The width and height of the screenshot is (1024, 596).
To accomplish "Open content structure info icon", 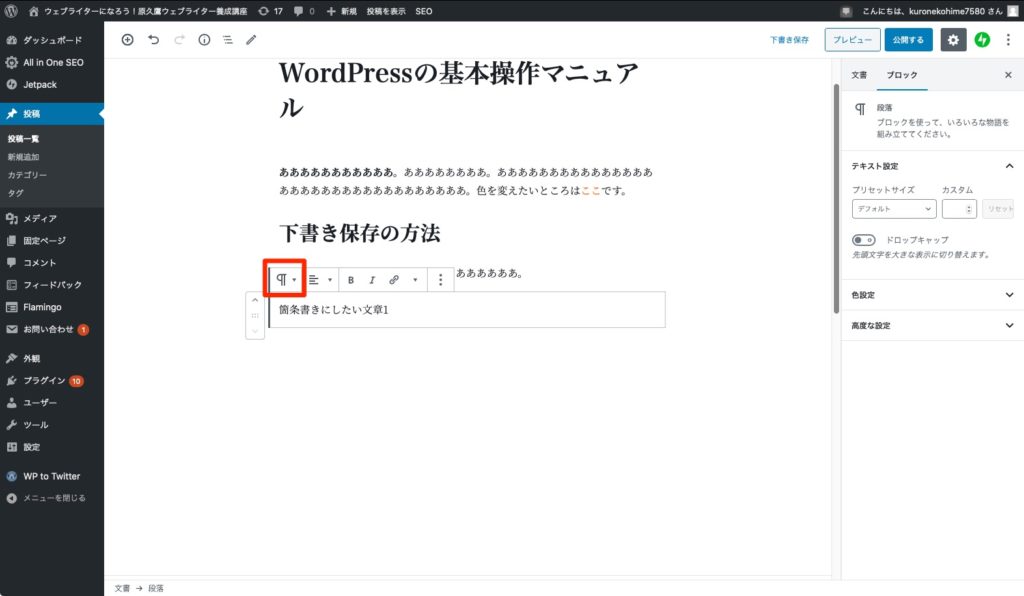I will point(204,40).
